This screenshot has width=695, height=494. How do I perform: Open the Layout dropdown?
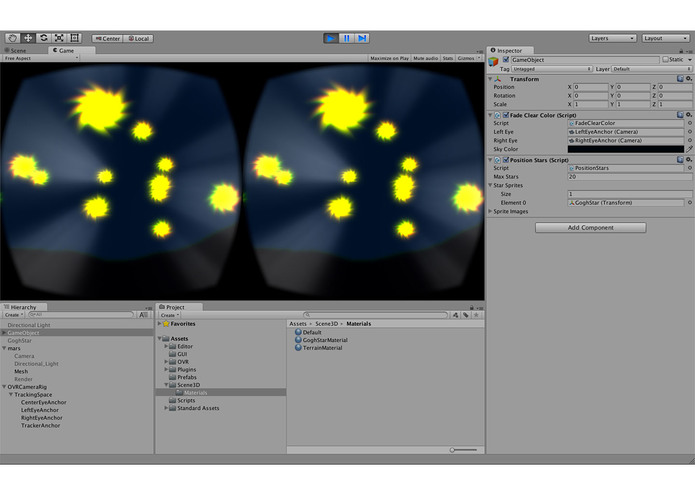666,39
